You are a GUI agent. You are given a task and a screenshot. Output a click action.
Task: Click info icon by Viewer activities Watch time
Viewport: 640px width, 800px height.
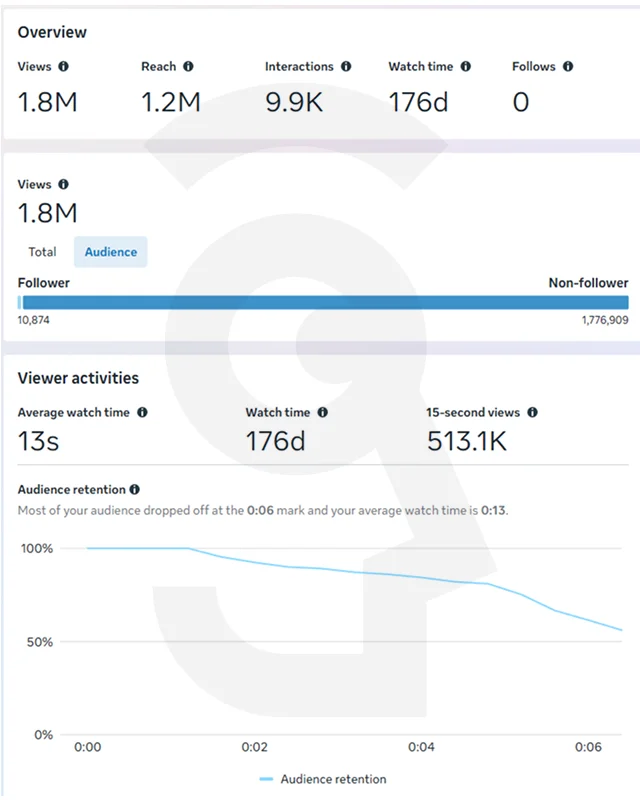pos(323,412)
